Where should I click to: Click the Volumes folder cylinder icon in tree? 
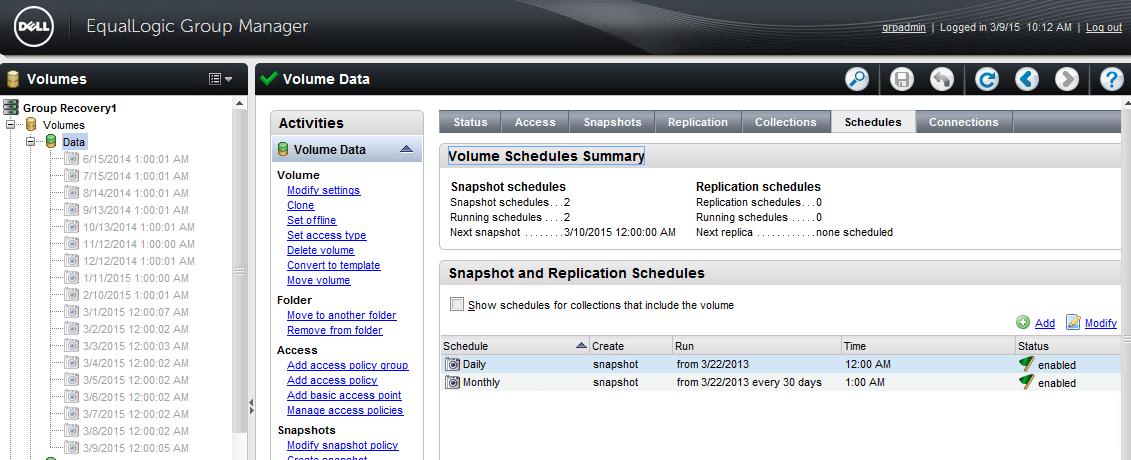(x=31, y=125)
